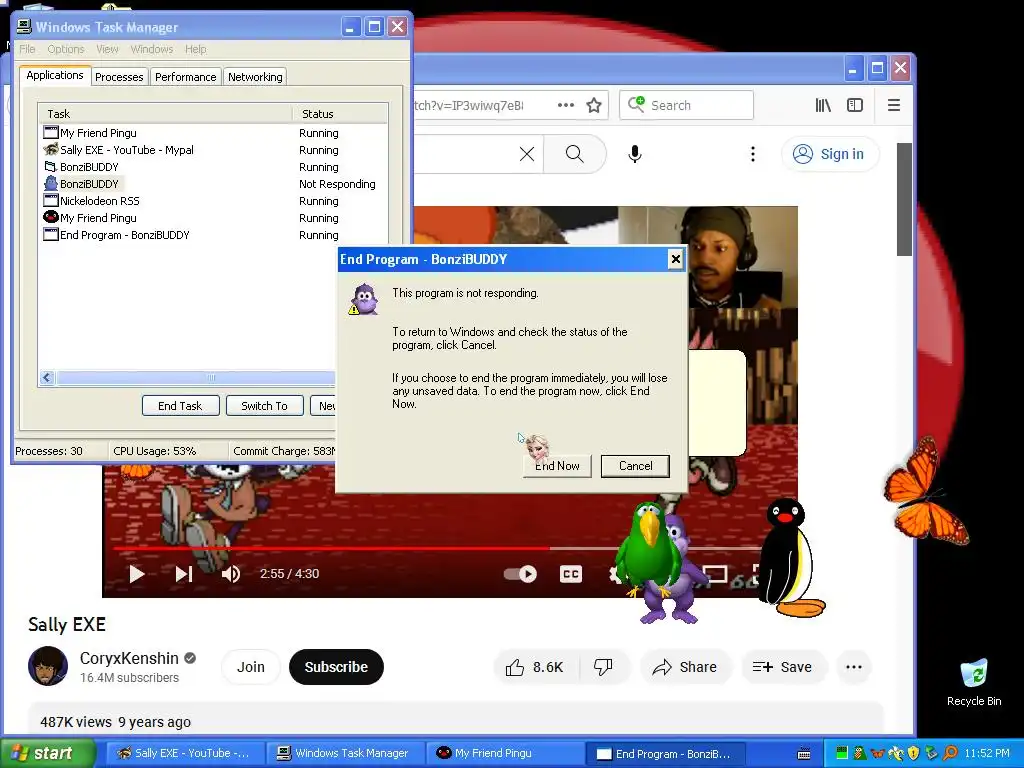The height and width of the screenshot is (768, 1024).
Task: Click the Share button
Action: click(x=685, y=667)
